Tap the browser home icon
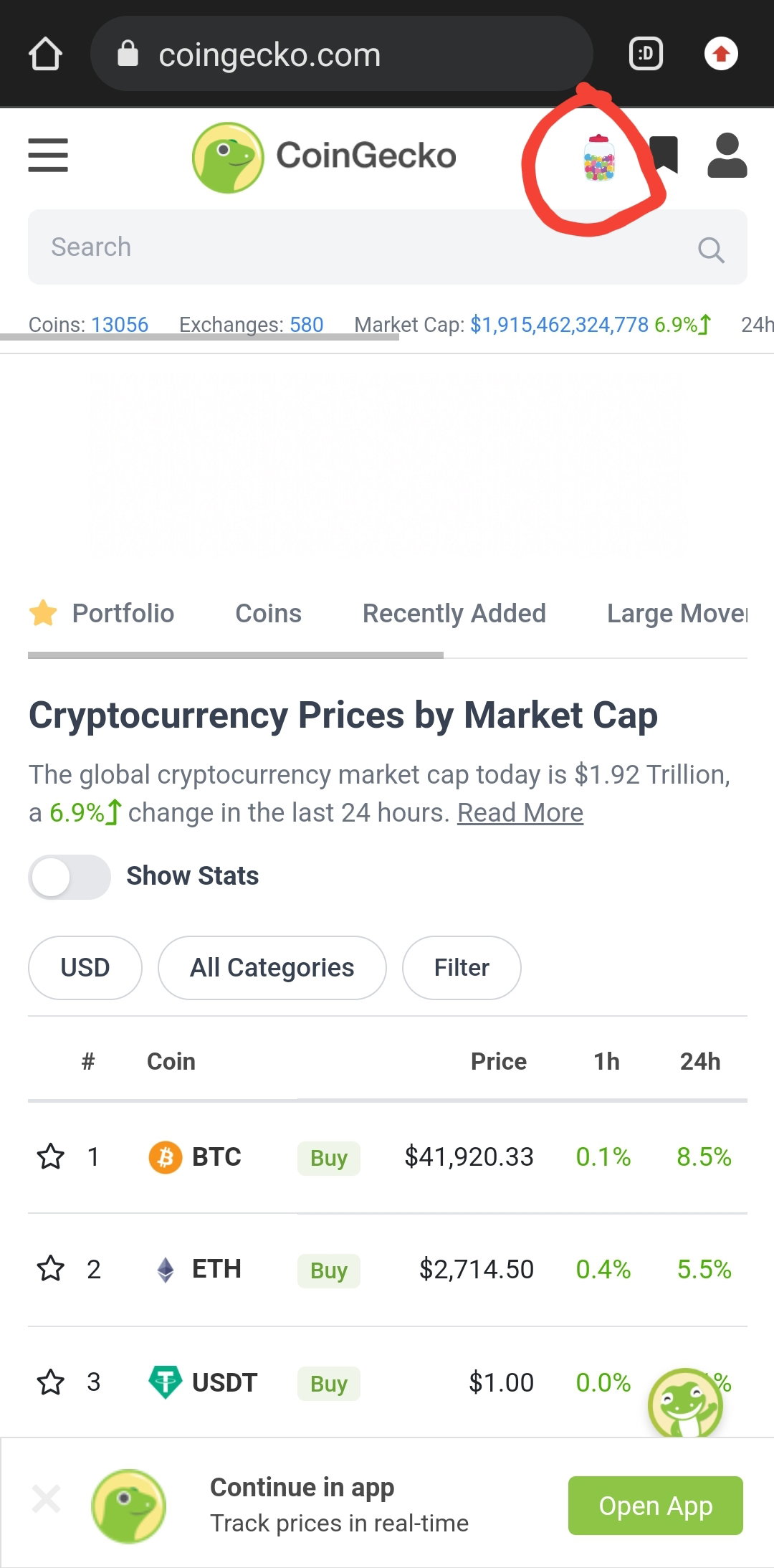The height and width of the screenshot is (1568, 774). click(x=46, y=54)
